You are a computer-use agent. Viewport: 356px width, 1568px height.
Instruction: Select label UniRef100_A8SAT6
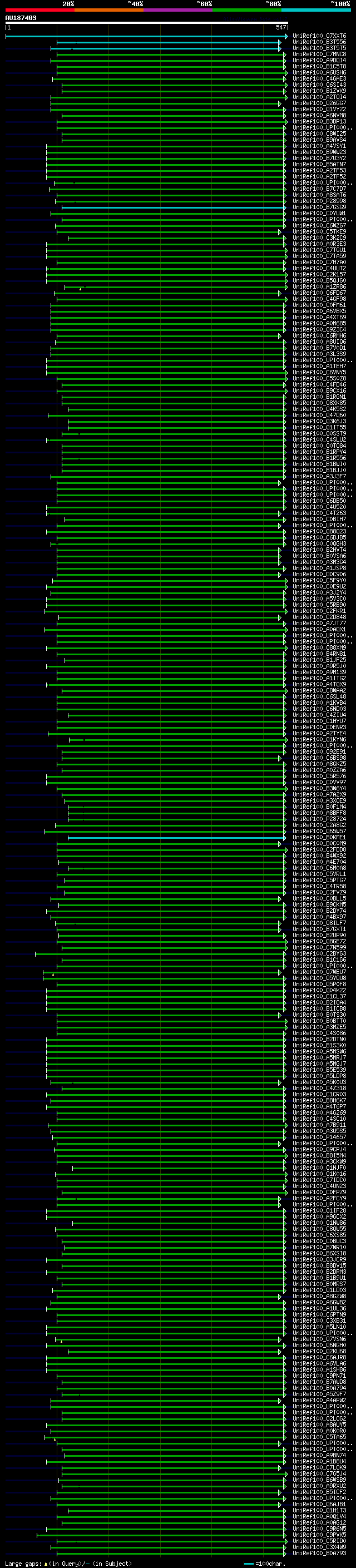pyautogui.click(x=319, y=195)
